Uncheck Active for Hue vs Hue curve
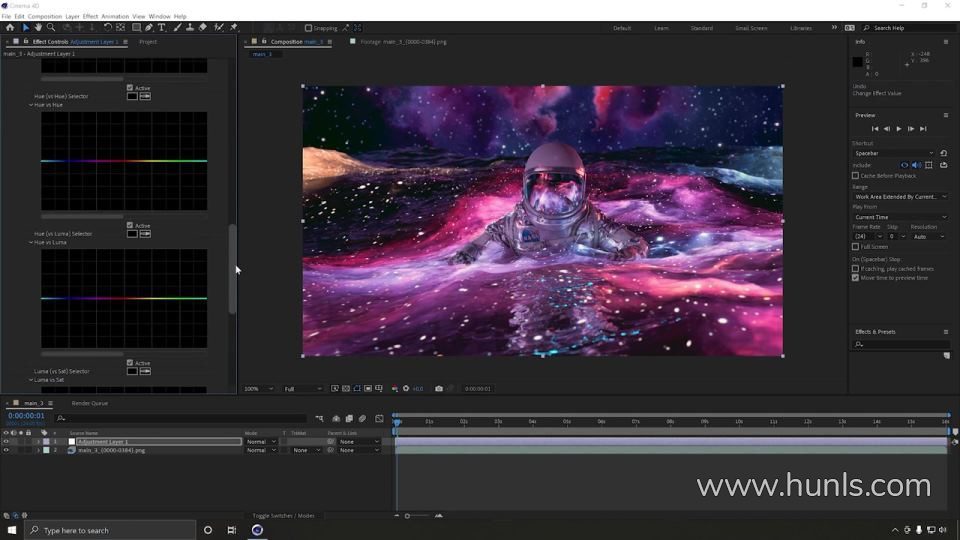The image size is (960, 540). (130, 88)
